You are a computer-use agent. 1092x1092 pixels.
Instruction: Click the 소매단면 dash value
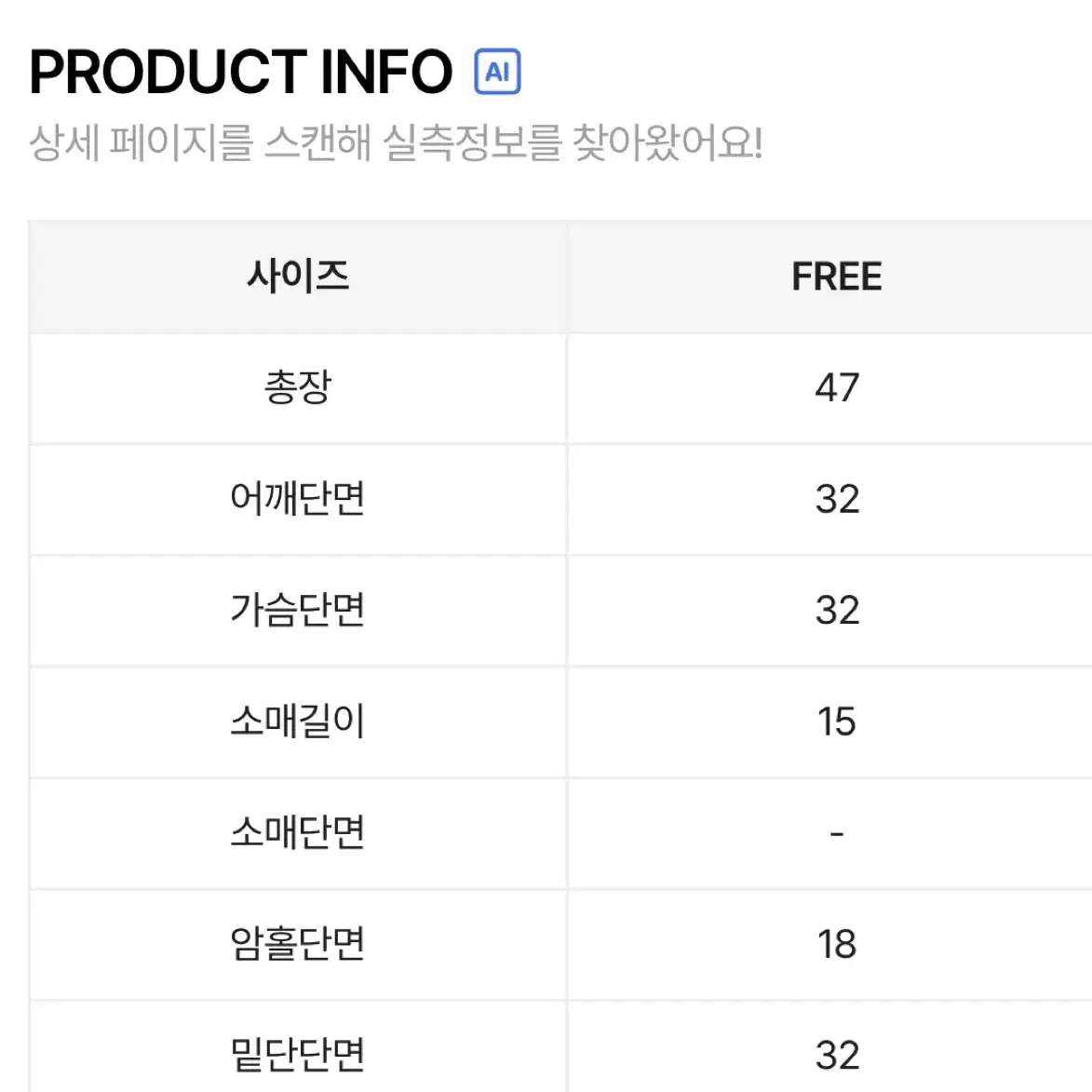(x=837, y=833)
